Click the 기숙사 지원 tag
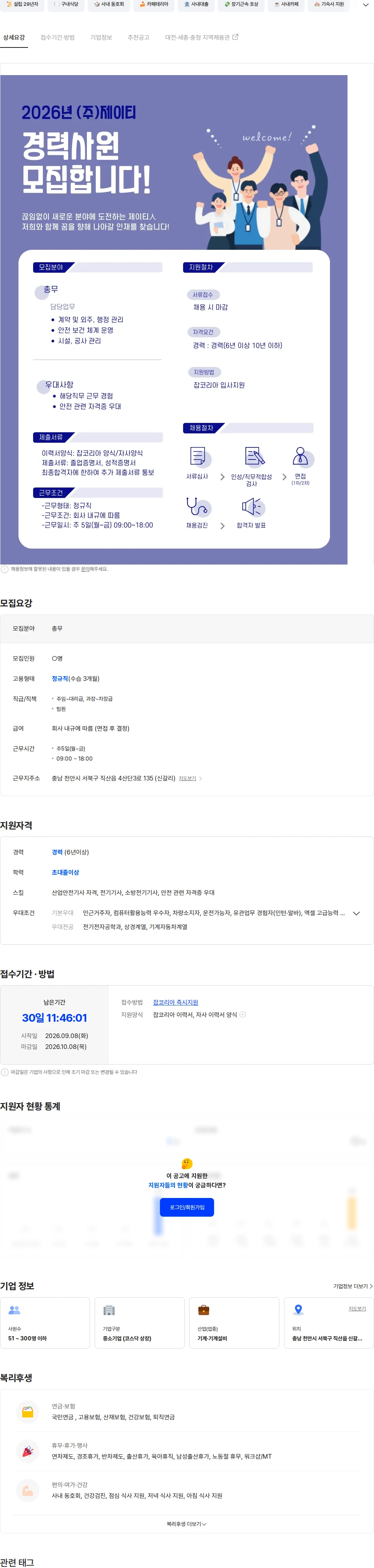The height and width of the screenshot is (1568, 374). 329,5
